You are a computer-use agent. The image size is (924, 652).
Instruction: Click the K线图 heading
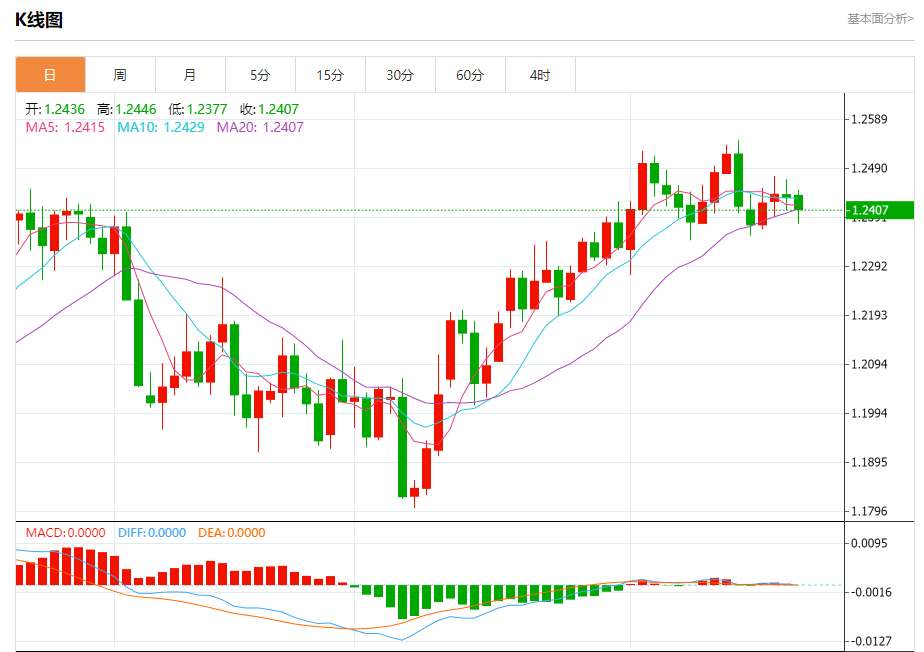(39, 20)
